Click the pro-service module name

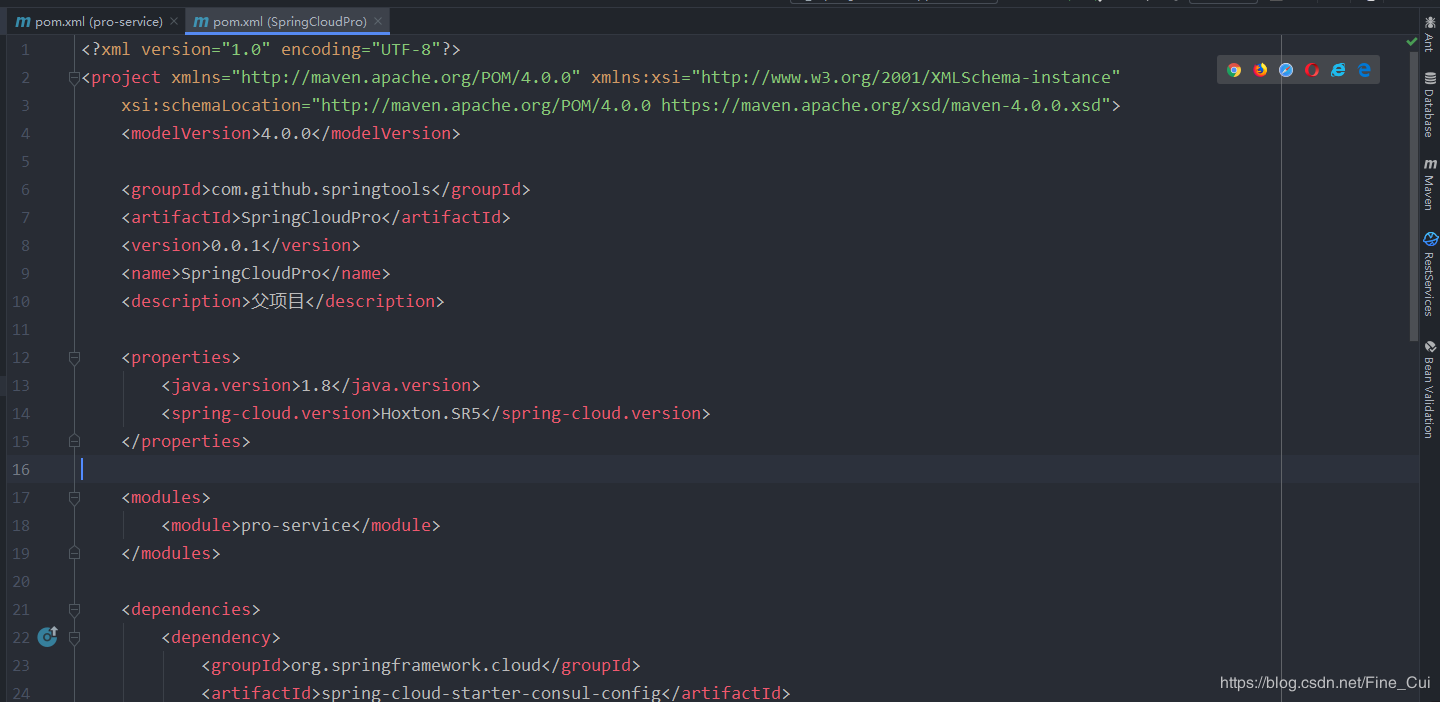pyautogui.click(x=296, y=525)
